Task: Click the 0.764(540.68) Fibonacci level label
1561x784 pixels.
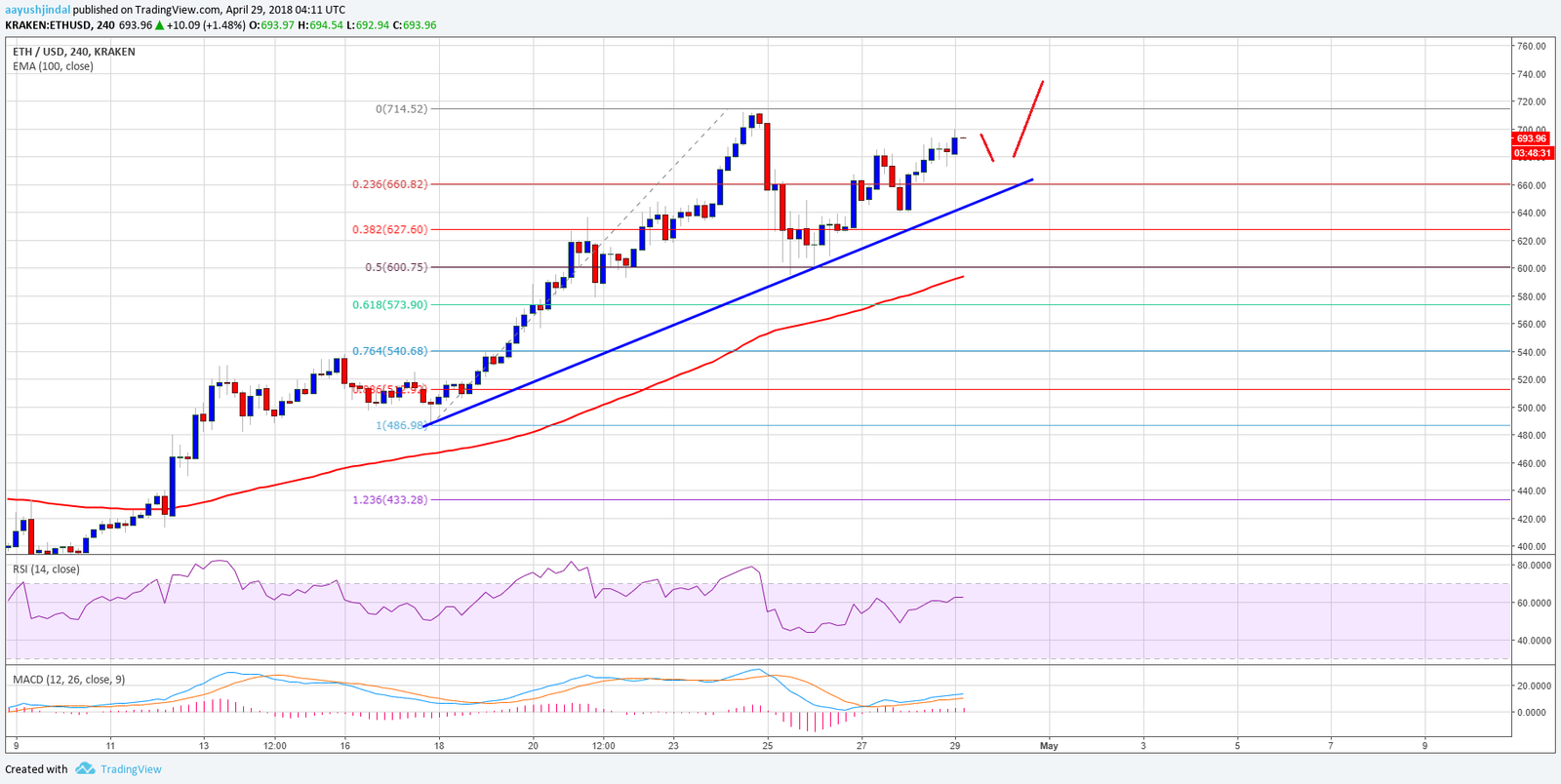Action: [390, 351]
